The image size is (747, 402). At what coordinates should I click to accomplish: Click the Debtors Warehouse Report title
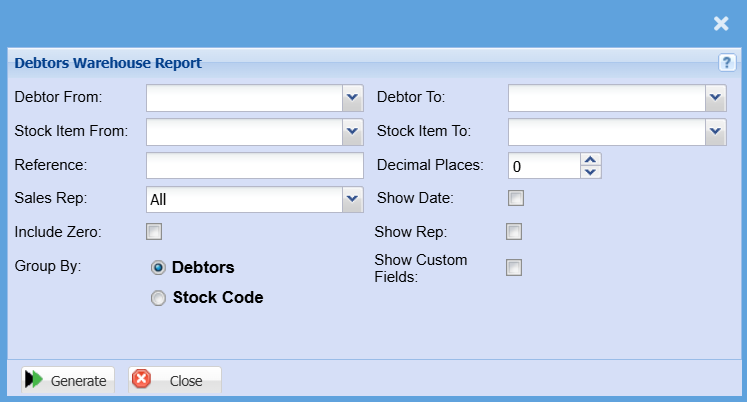pyautogui.click(x=108, y=63)
